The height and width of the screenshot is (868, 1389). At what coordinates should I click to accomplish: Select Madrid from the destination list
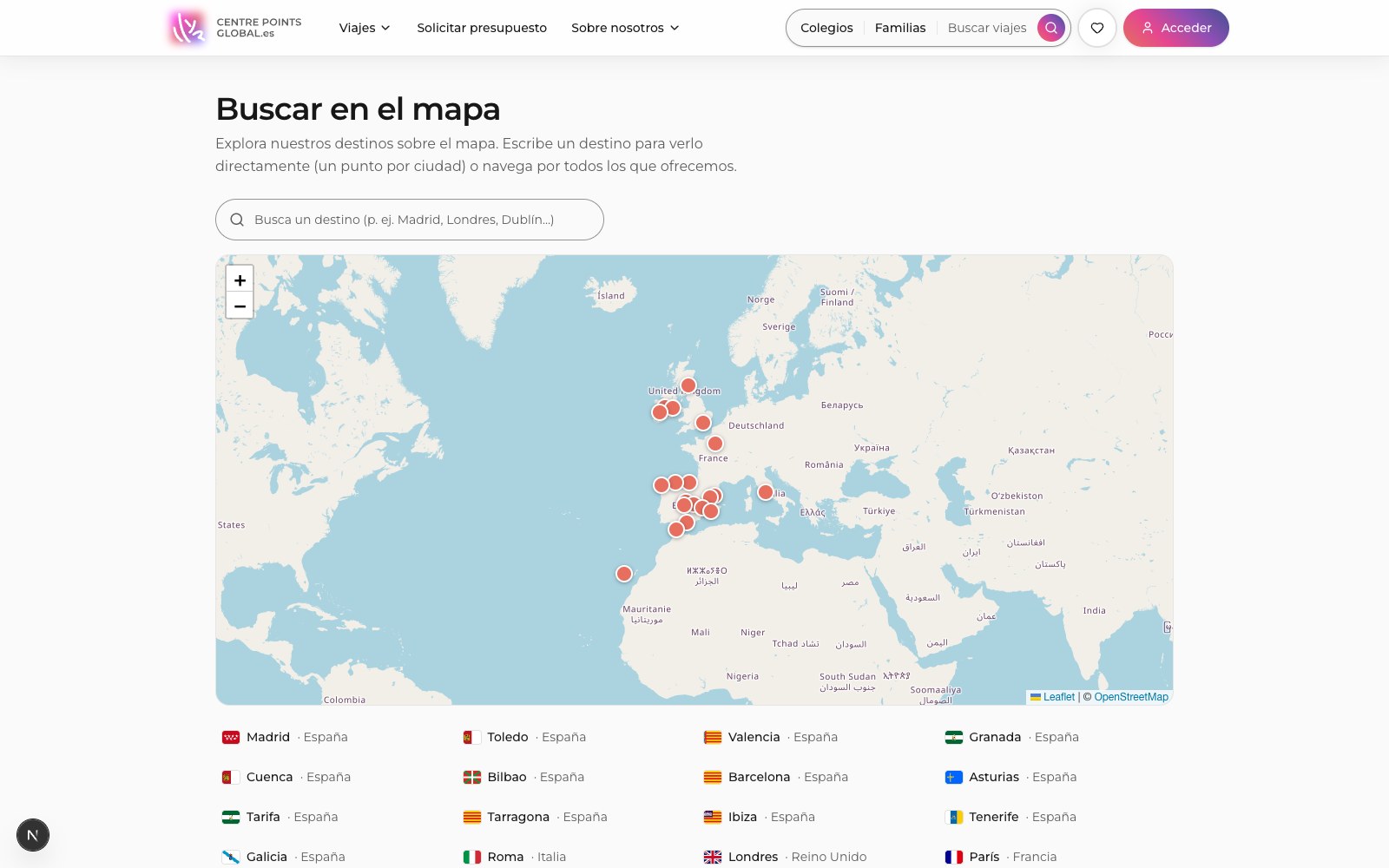click(285, 737)
